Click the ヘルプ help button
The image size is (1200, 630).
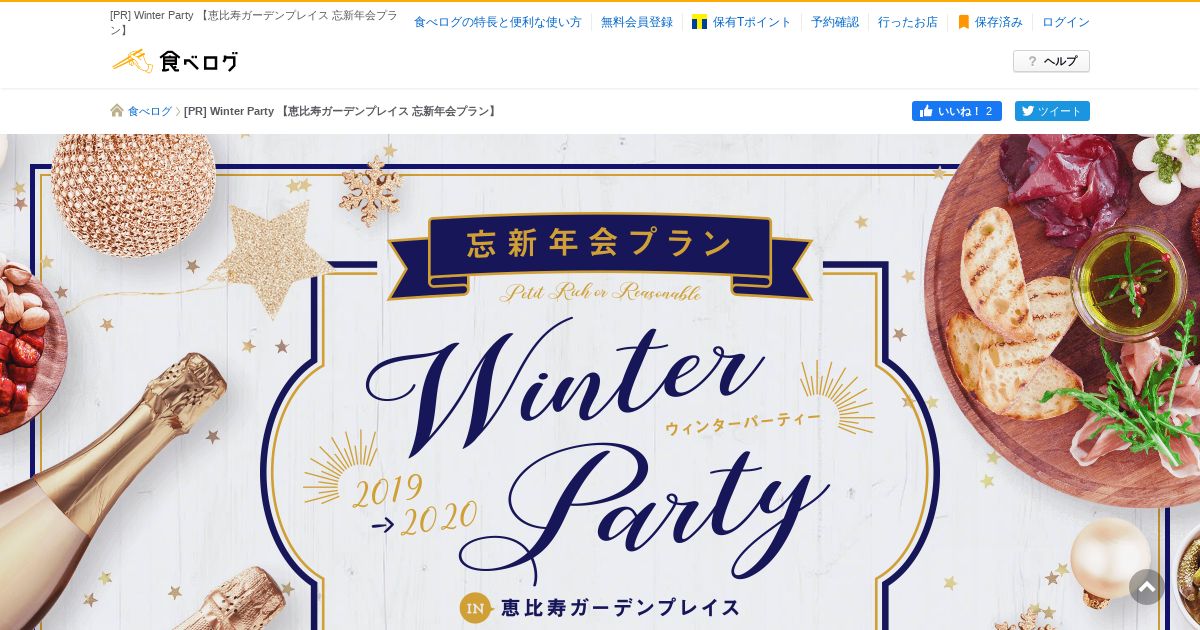click(1051, 61)
